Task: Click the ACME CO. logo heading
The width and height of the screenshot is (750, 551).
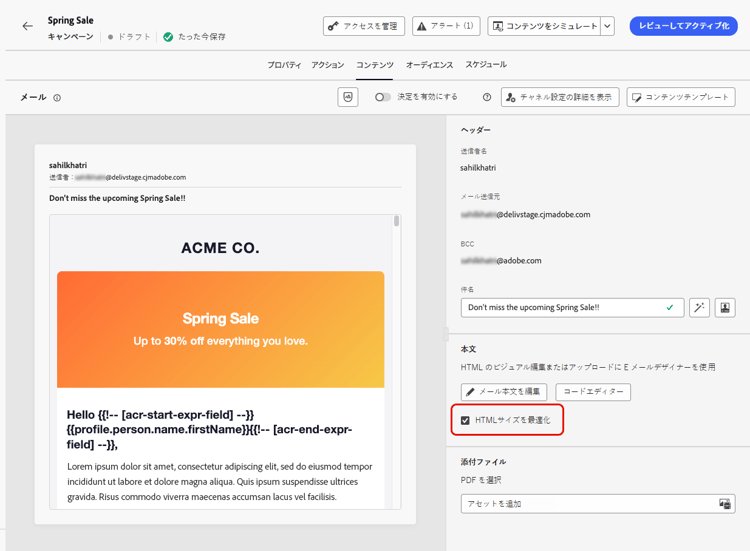Action: click(221, 248)
